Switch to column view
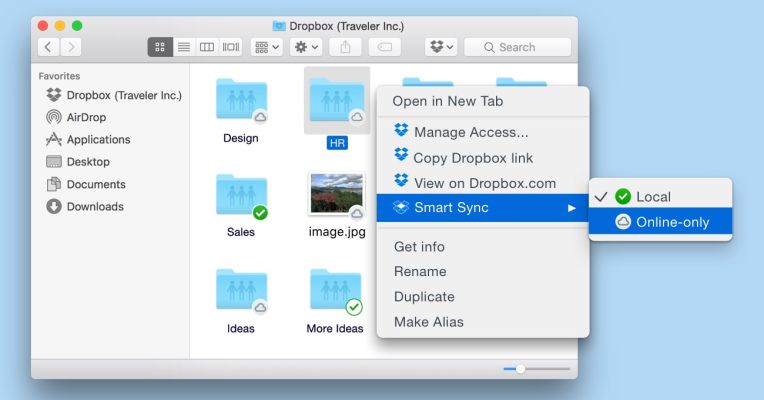The width and height of the screenshot is (764, 400). click(207, 47)
